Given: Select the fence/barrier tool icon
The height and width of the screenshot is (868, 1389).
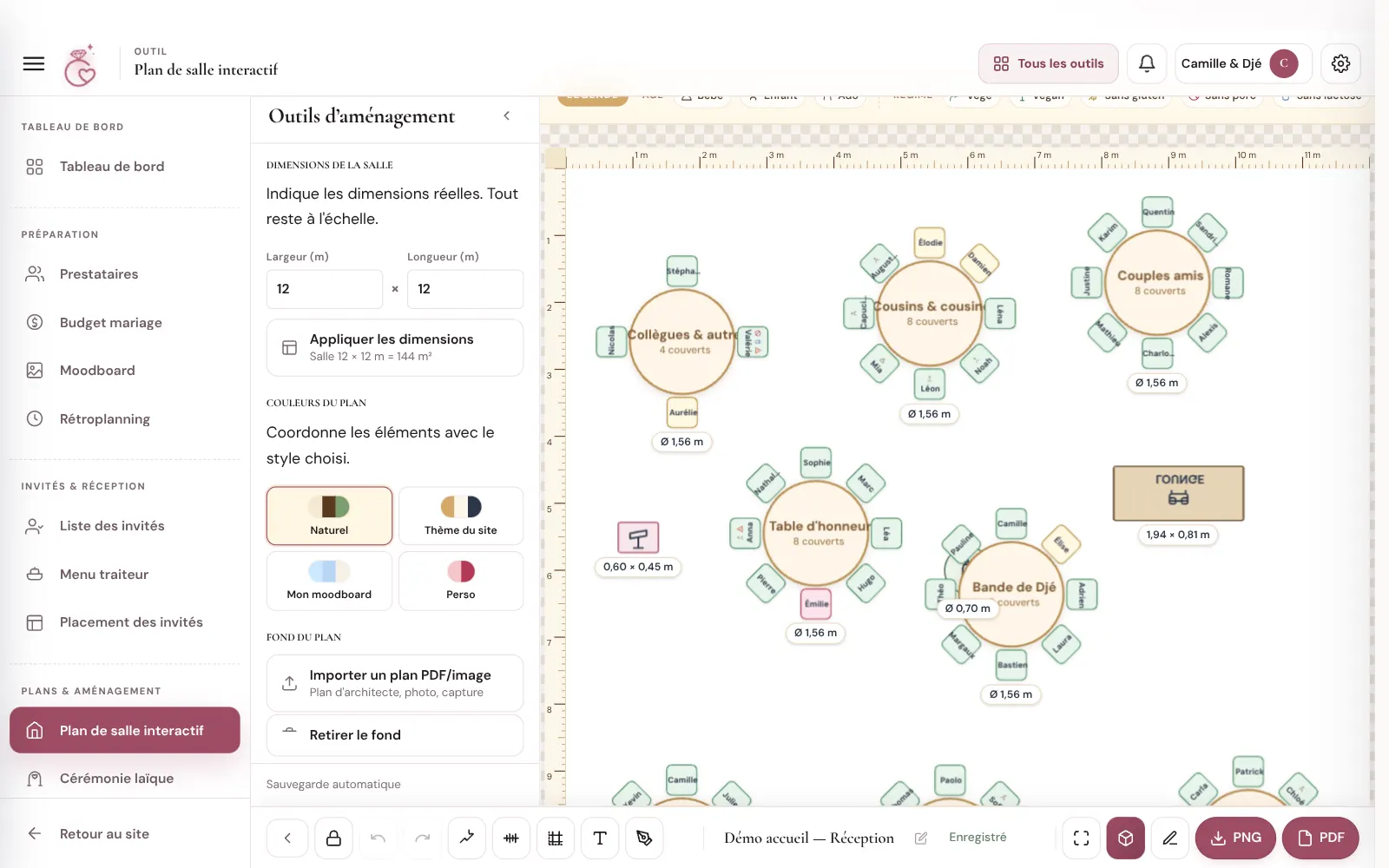Looking at the screenshot, I should (511, 838).
